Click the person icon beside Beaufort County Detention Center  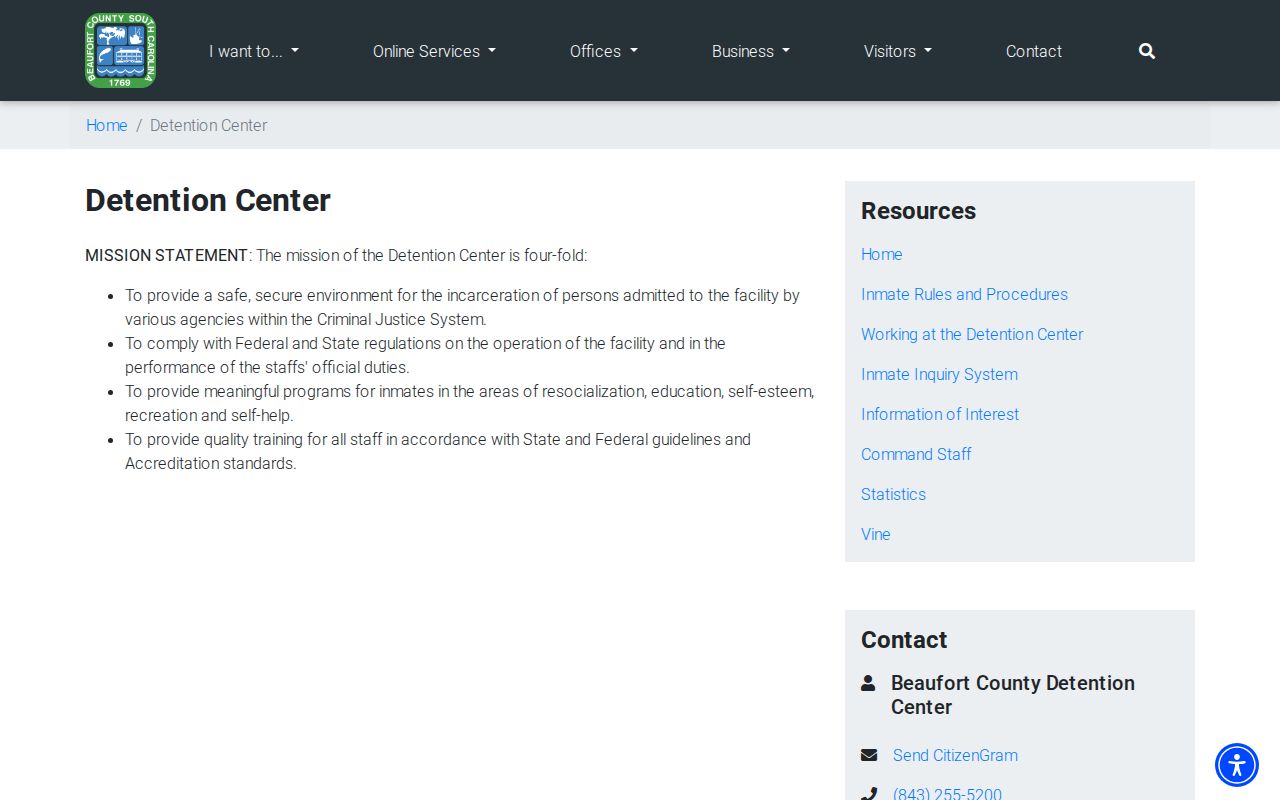(868, 683)
